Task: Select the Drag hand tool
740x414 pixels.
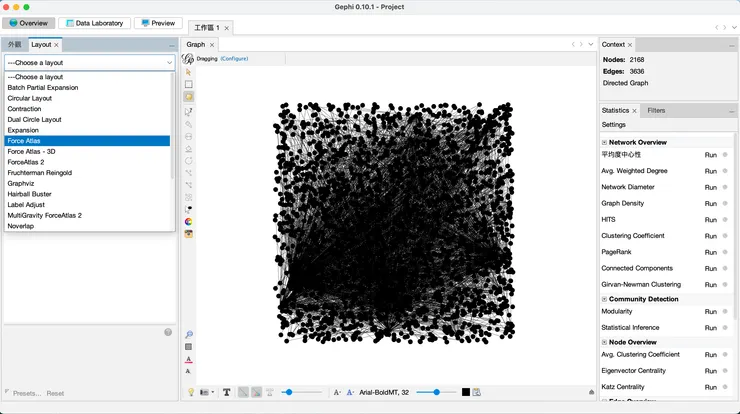Action: (188, 97)
